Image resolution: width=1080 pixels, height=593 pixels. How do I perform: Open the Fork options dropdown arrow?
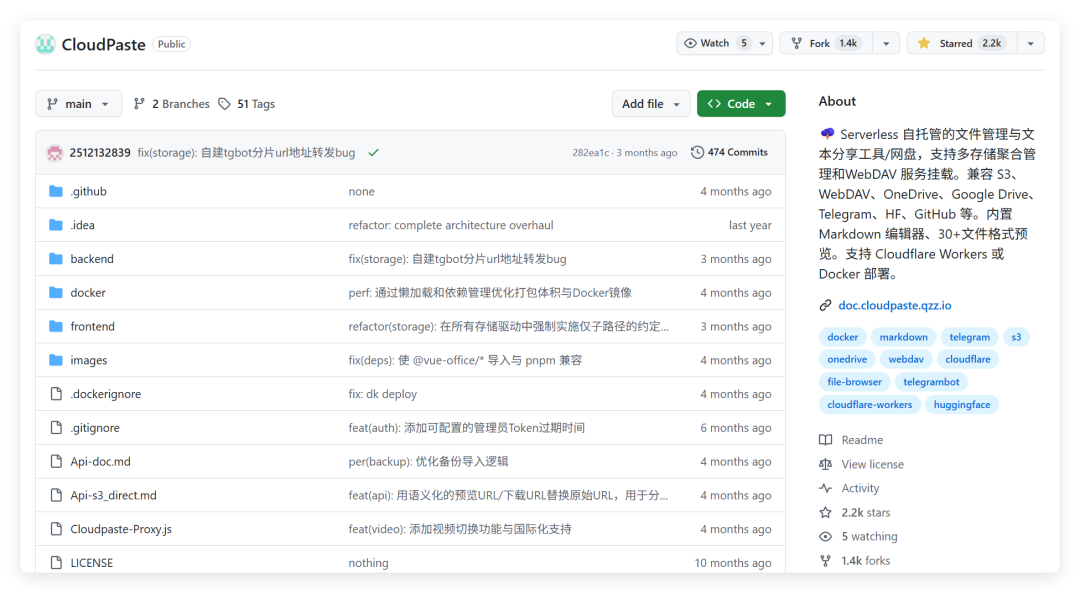click(885, 43)
